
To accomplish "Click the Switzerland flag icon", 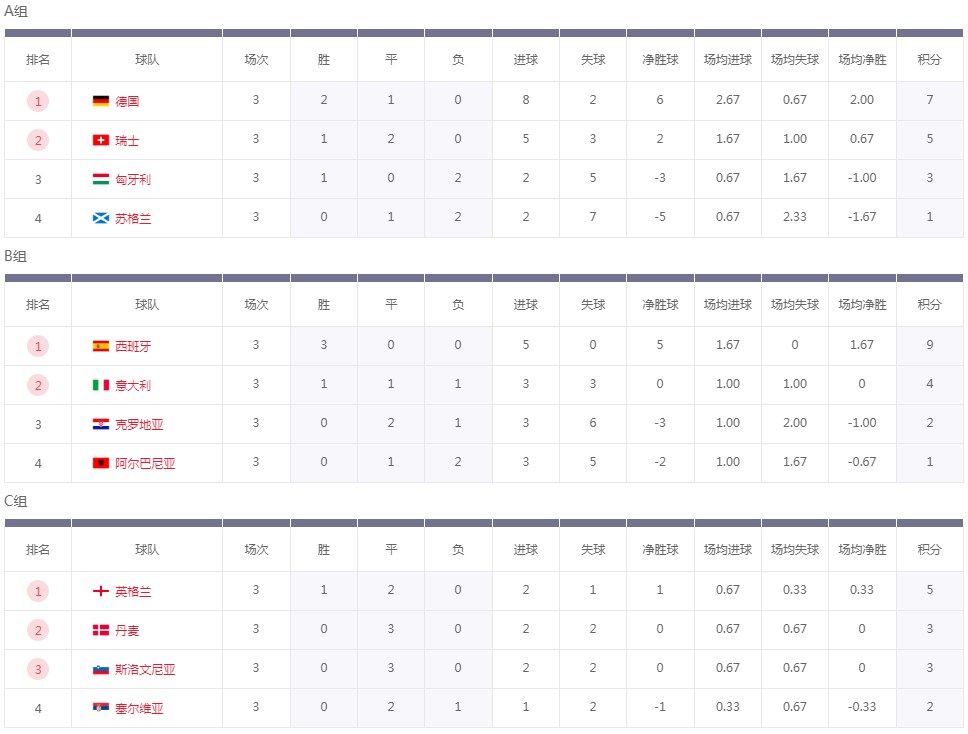I will 101,140.
